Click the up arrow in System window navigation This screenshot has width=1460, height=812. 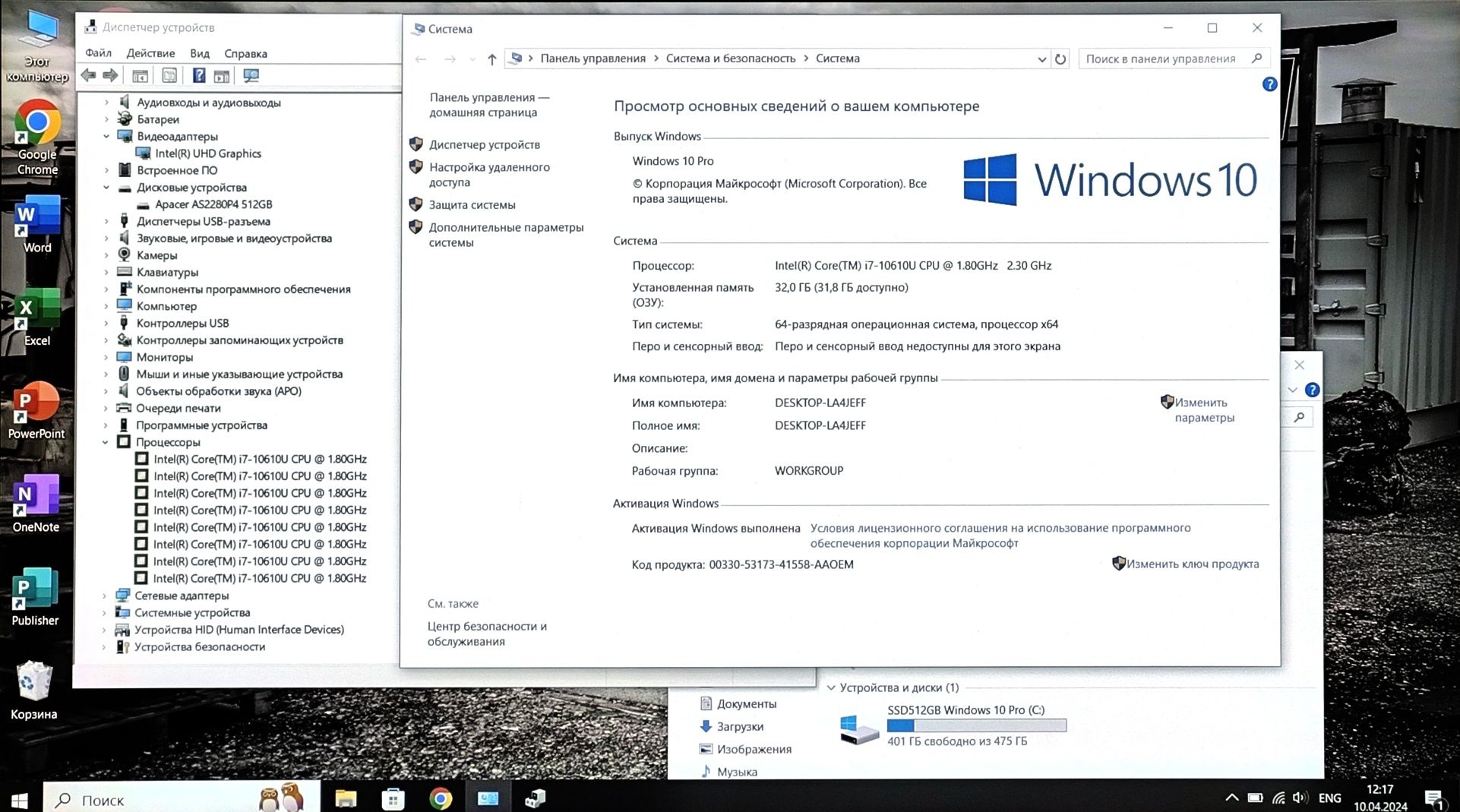pos(491,59)
